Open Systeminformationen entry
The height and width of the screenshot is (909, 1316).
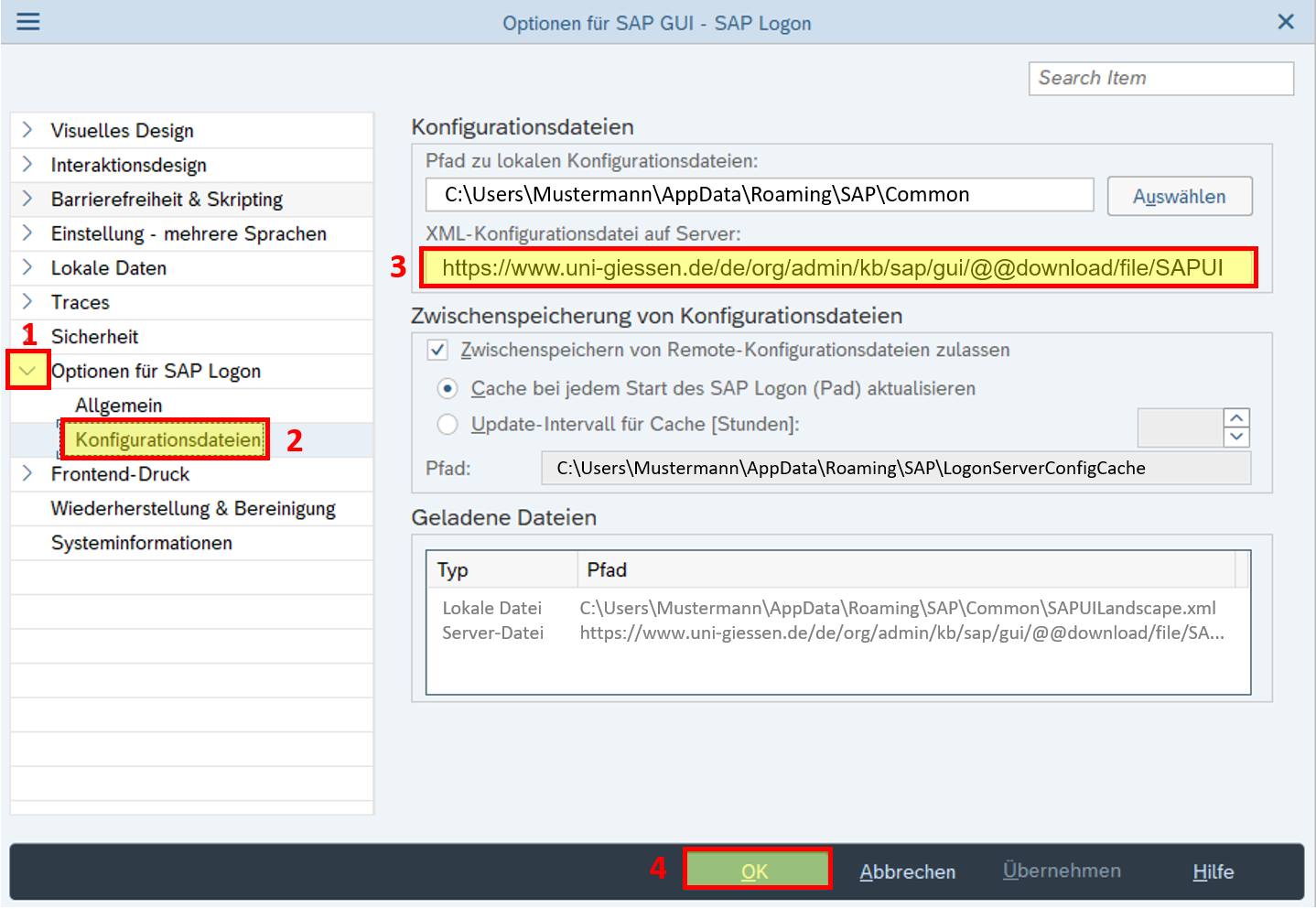tap(142, 542)
